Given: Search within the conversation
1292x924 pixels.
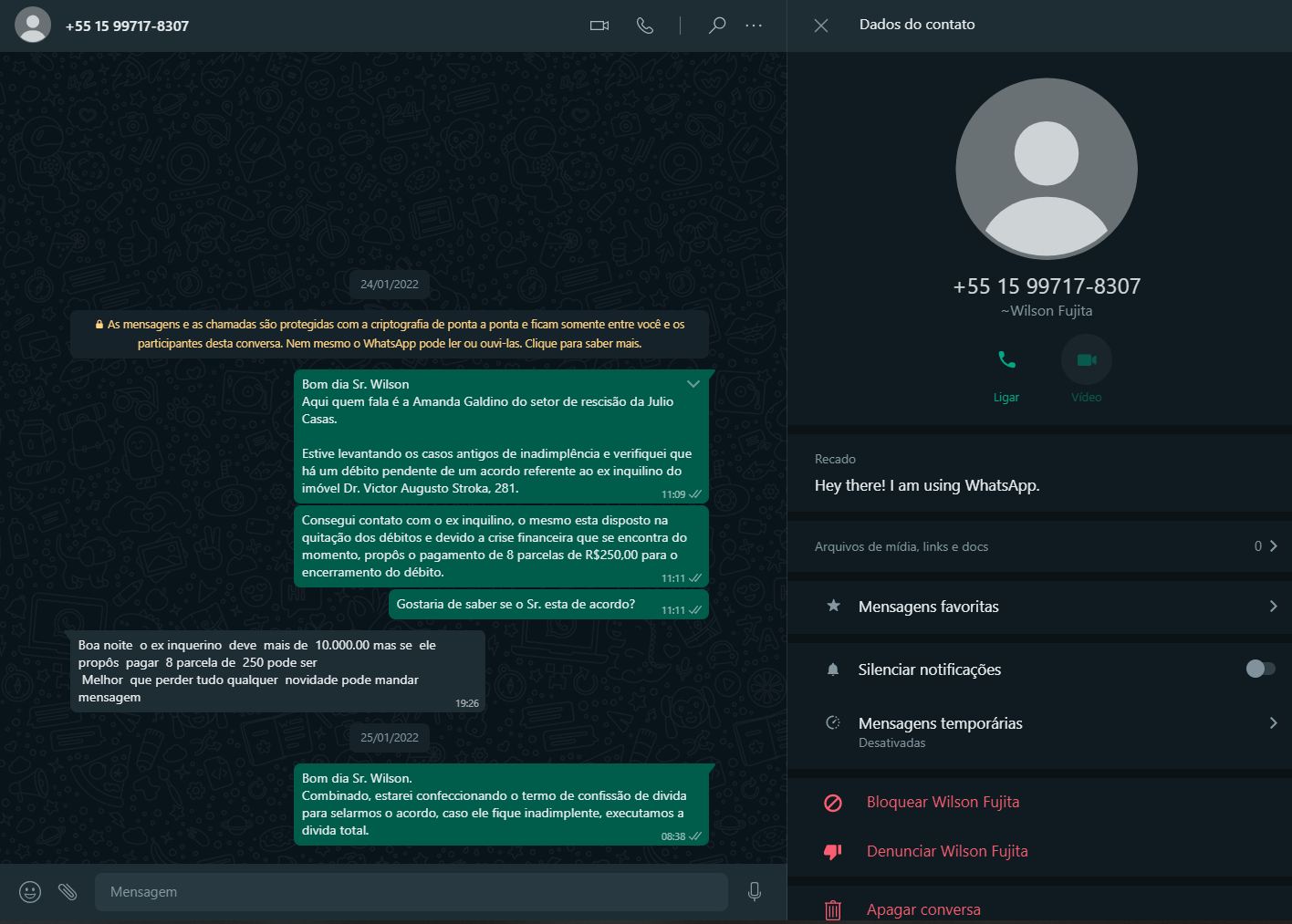Looking at the screenshot, I should click(x=717, y=26).
